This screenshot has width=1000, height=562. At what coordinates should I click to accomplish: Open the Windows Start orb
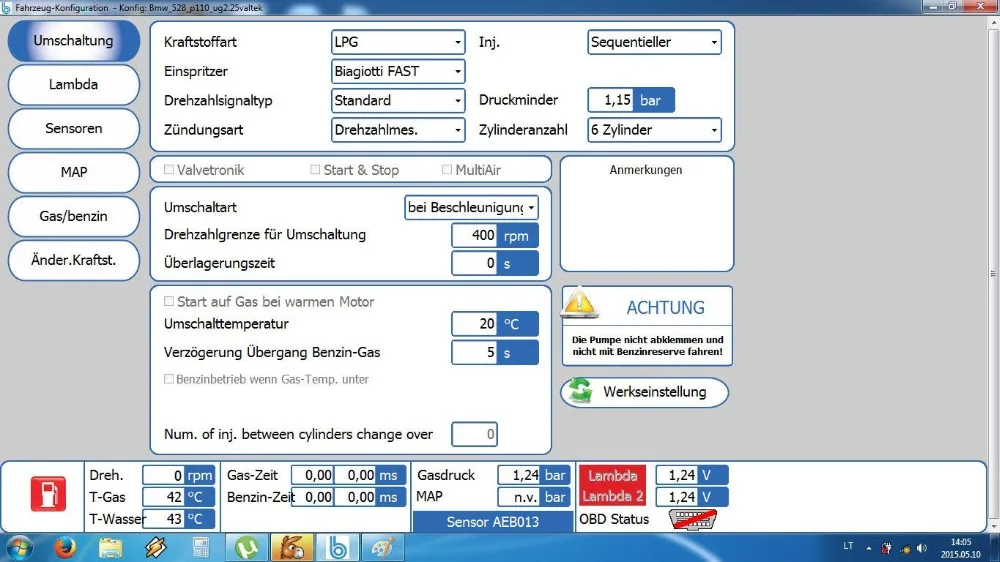(19, 548)
